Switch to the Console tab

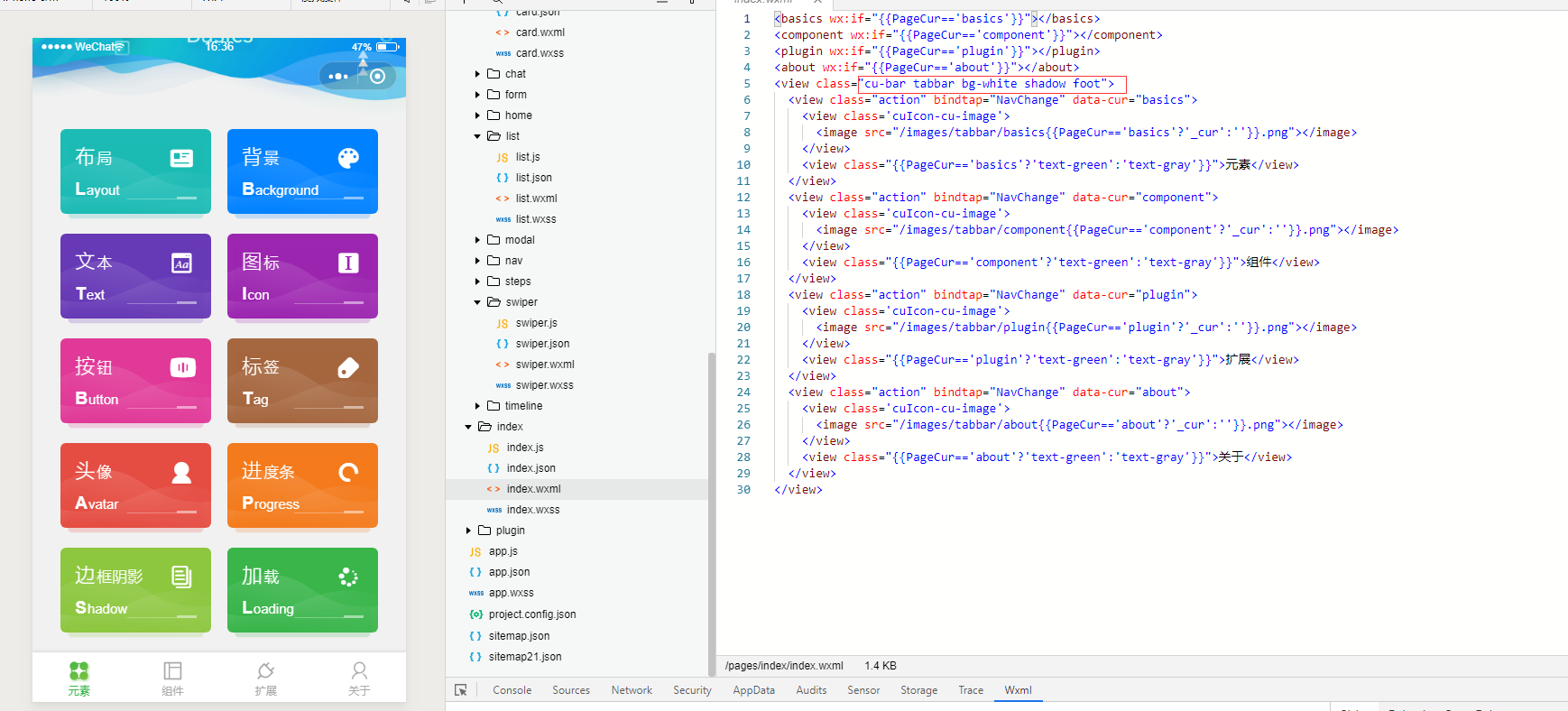coord(512,690)
